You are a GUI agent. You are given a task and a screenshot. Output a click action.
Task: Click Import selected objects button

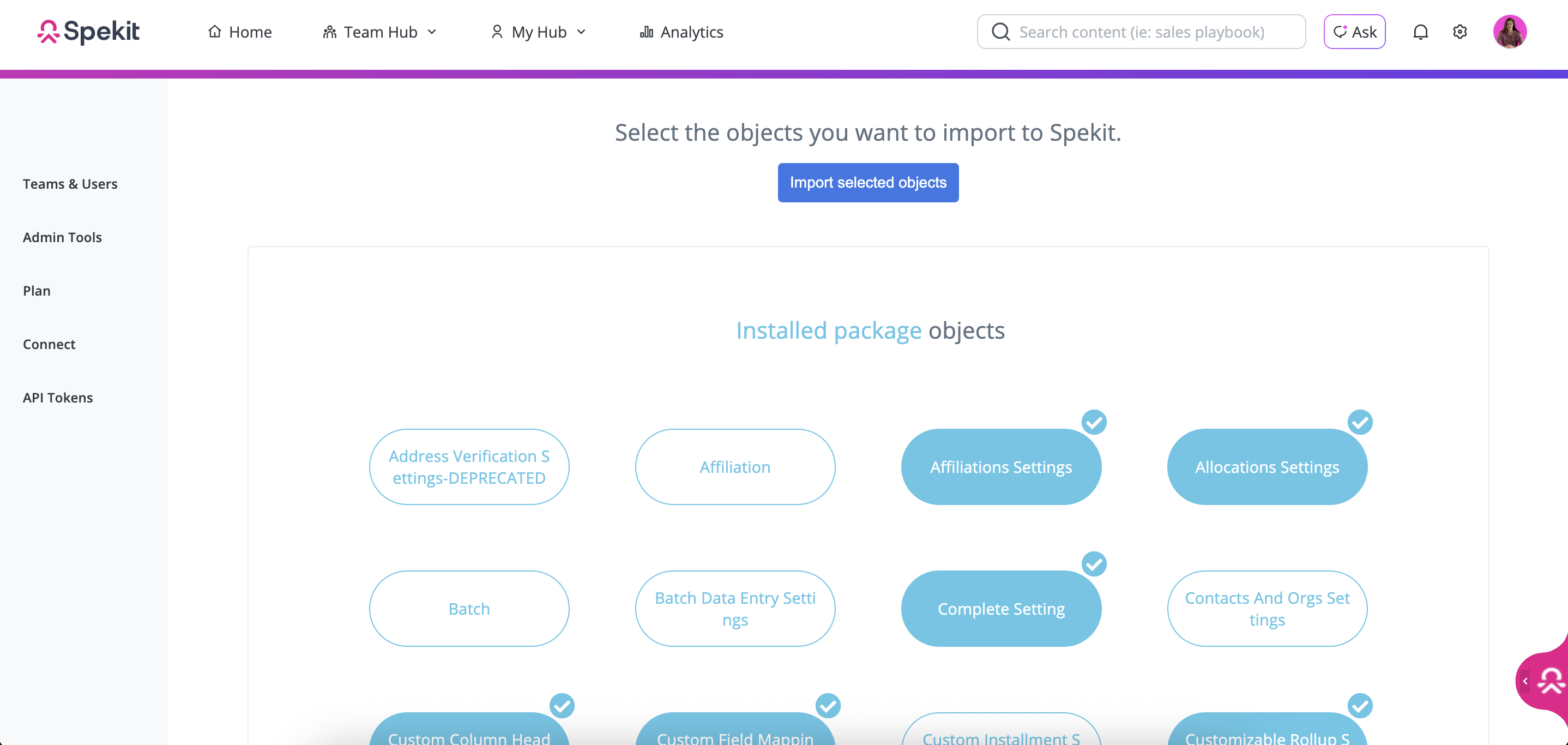pos(868,183)
